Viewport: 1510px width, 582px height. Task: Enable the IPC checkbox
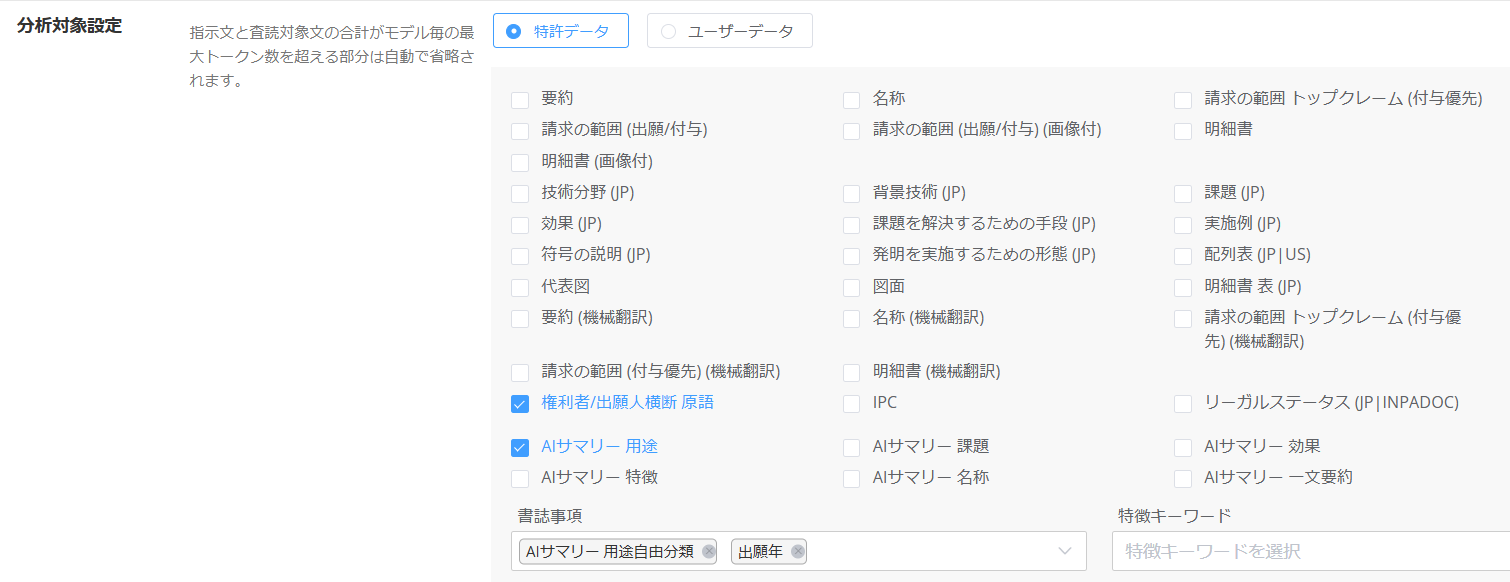pyautogui.click(x=851, y=404)
